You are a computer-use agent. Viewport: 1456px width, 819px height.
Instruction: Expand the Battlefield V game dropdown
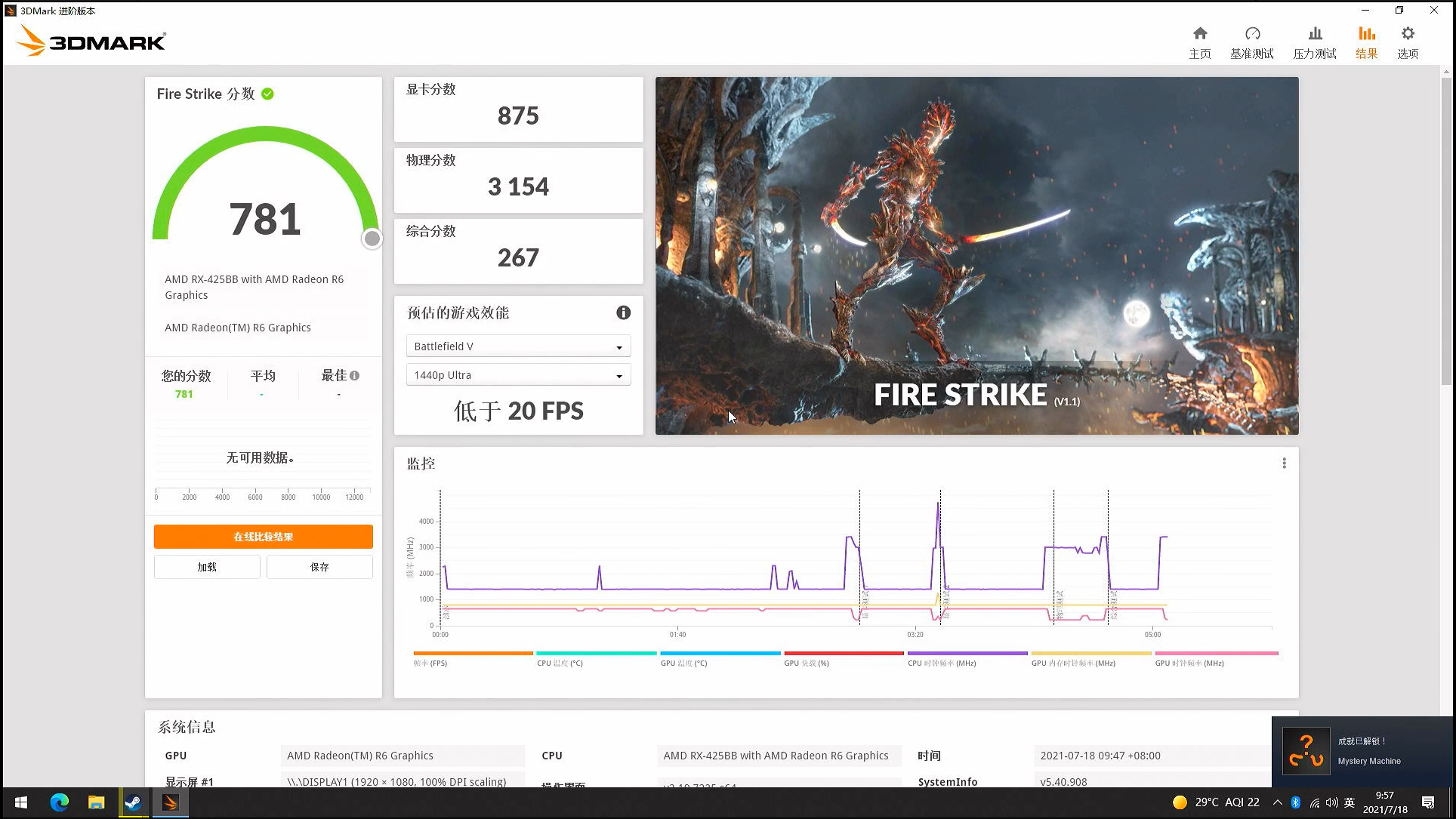[x=518, y=346]
